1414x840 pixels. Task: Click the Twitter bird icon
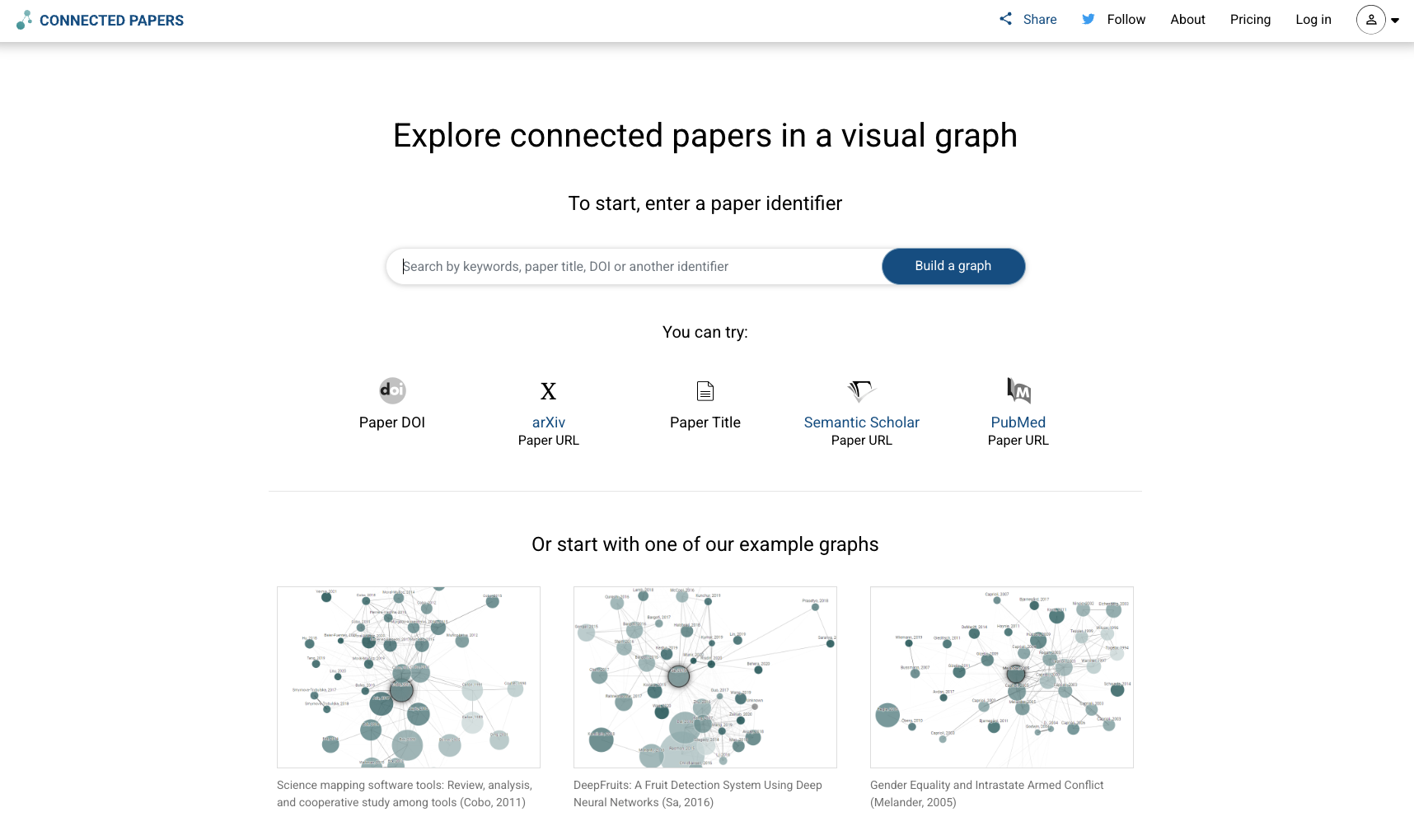tap(1088, 19)
